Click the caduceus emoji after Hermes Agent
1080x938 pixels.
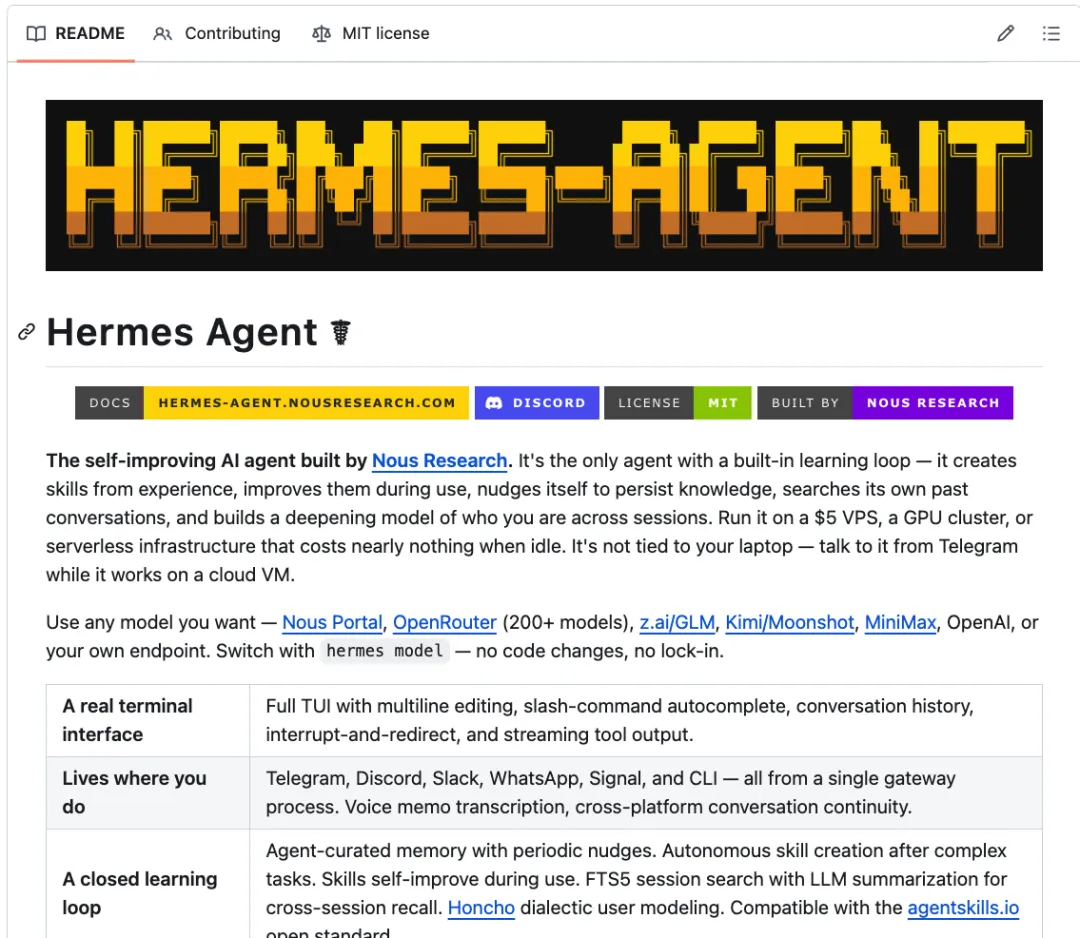(x=340, y=333)
